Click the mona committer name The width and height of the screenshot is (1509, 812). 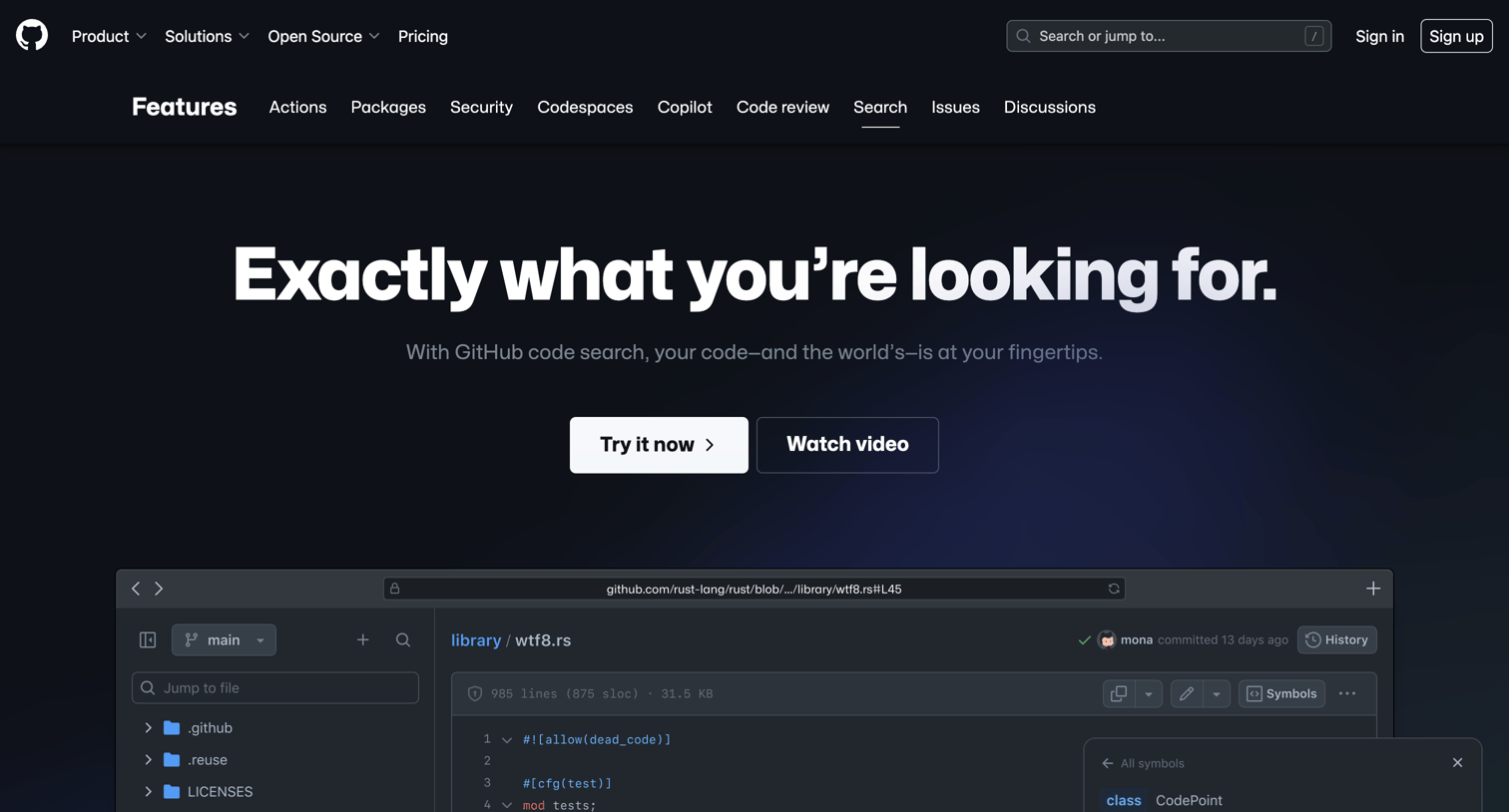(x=1137, y=640)
